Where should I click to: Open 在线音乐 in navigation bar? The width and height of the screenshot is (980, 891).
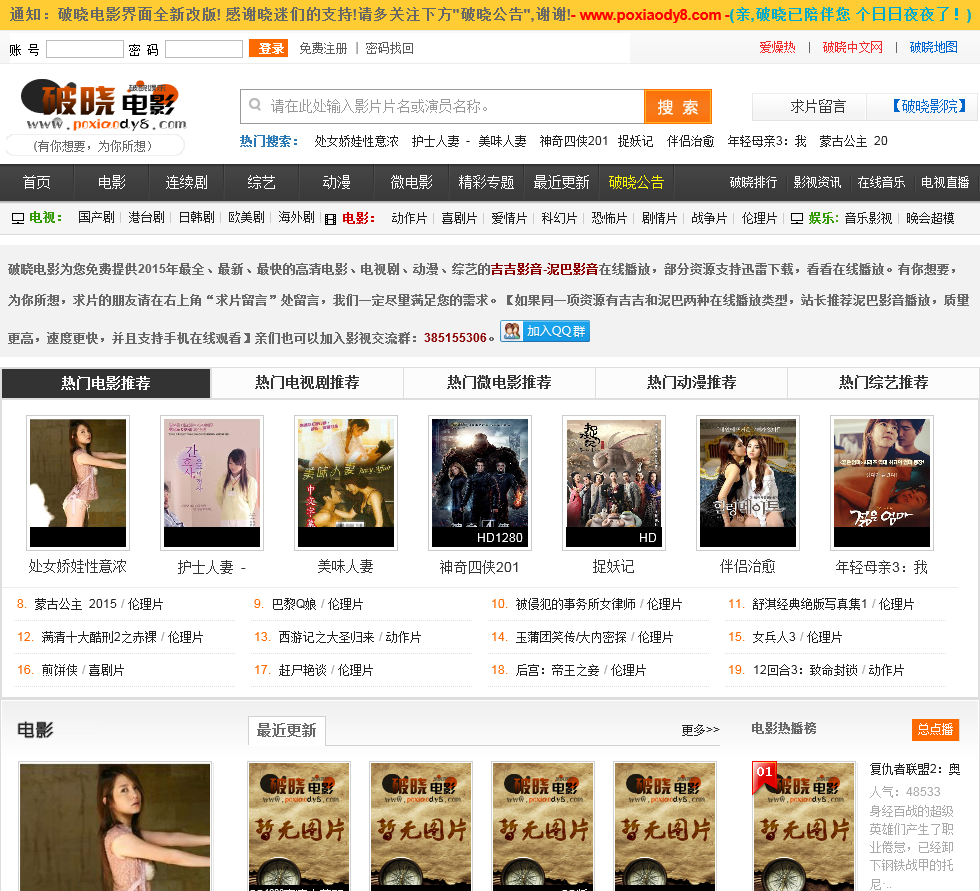tap(881, 182)
